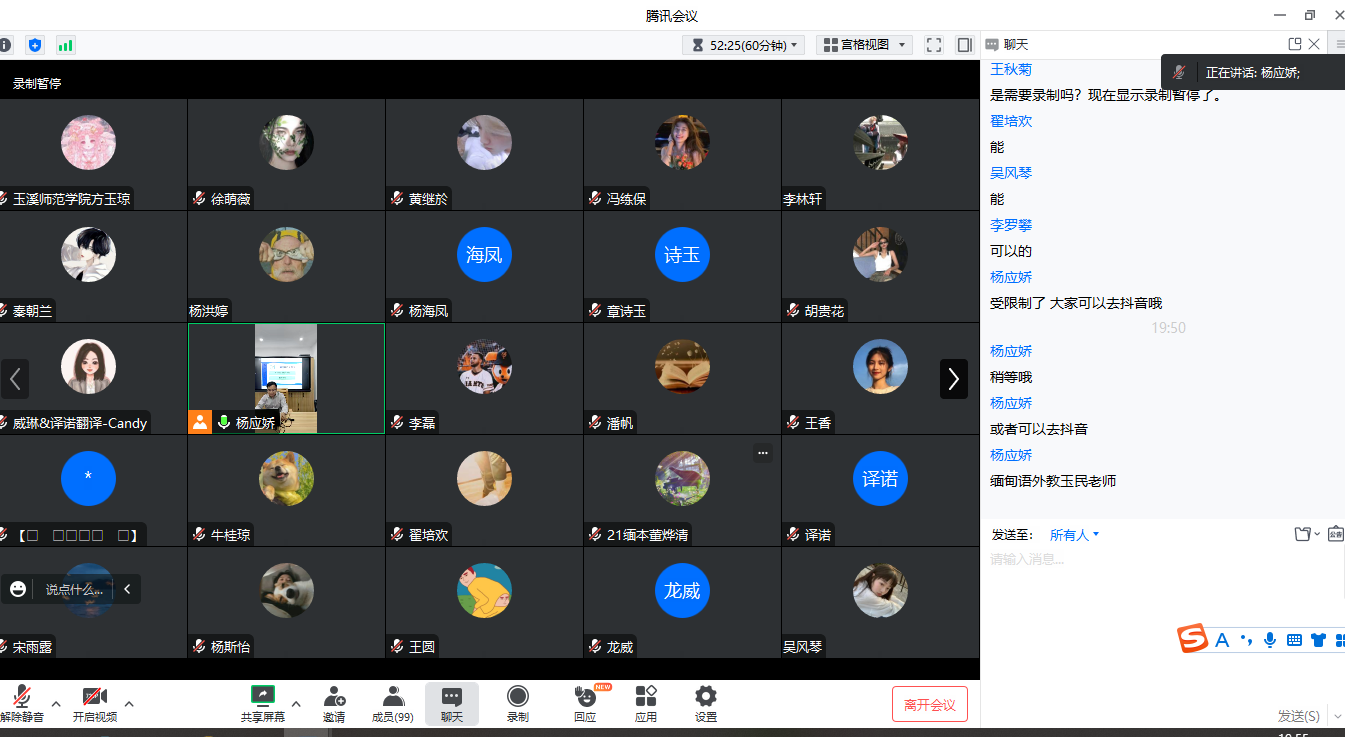The width and height of the screenshot is (1345, 737).
Task: Go to next participant page arrow
Action: pyautogui.click(x=953, y=379)
